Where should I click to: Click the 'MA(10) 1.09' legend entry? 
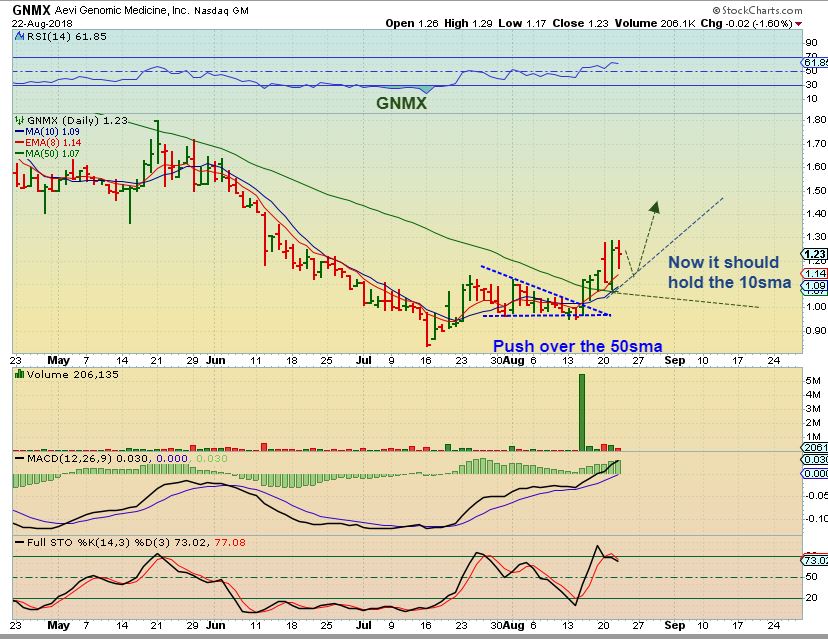click(x=52, y=131)
